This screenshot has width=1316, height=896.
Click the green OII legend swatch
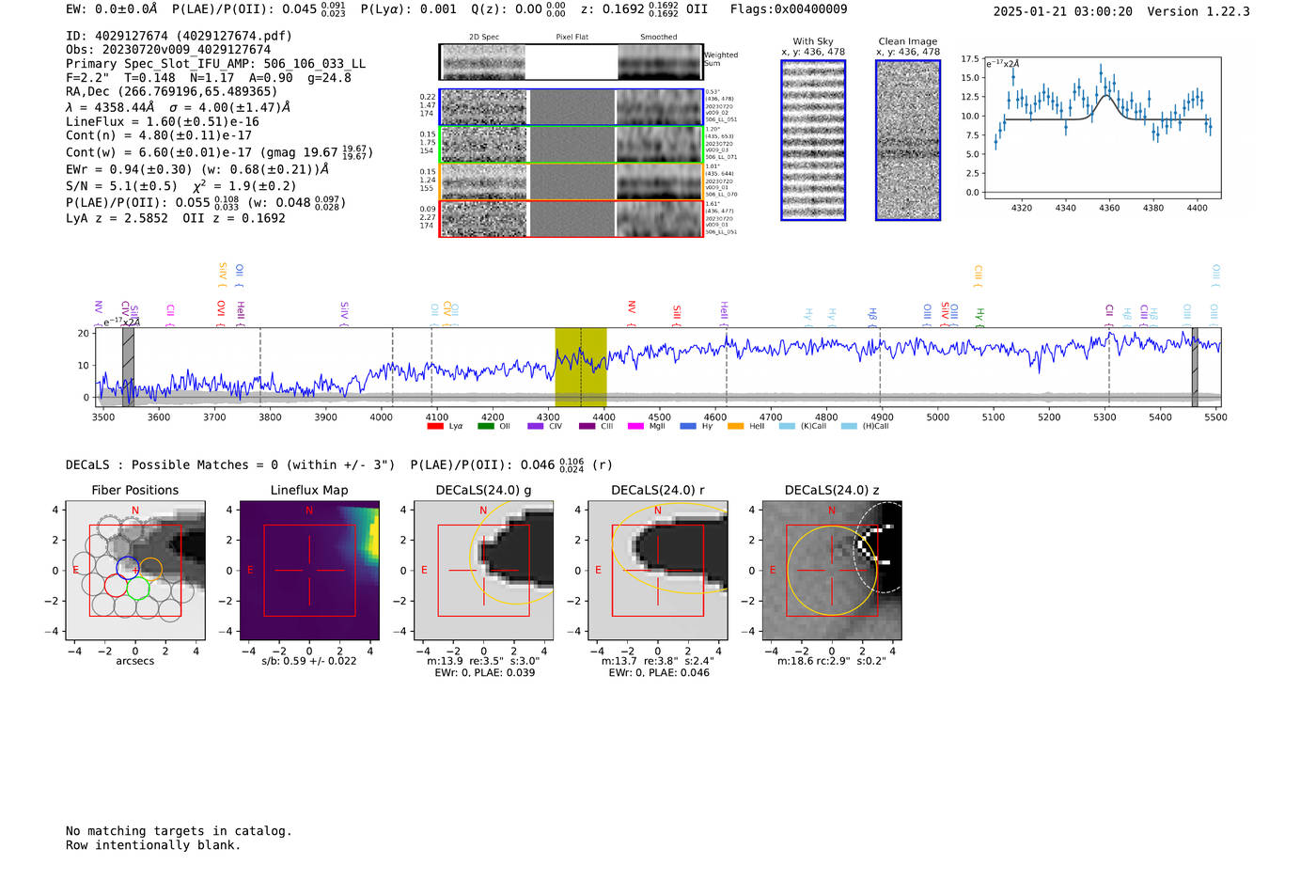coord(485,426)
